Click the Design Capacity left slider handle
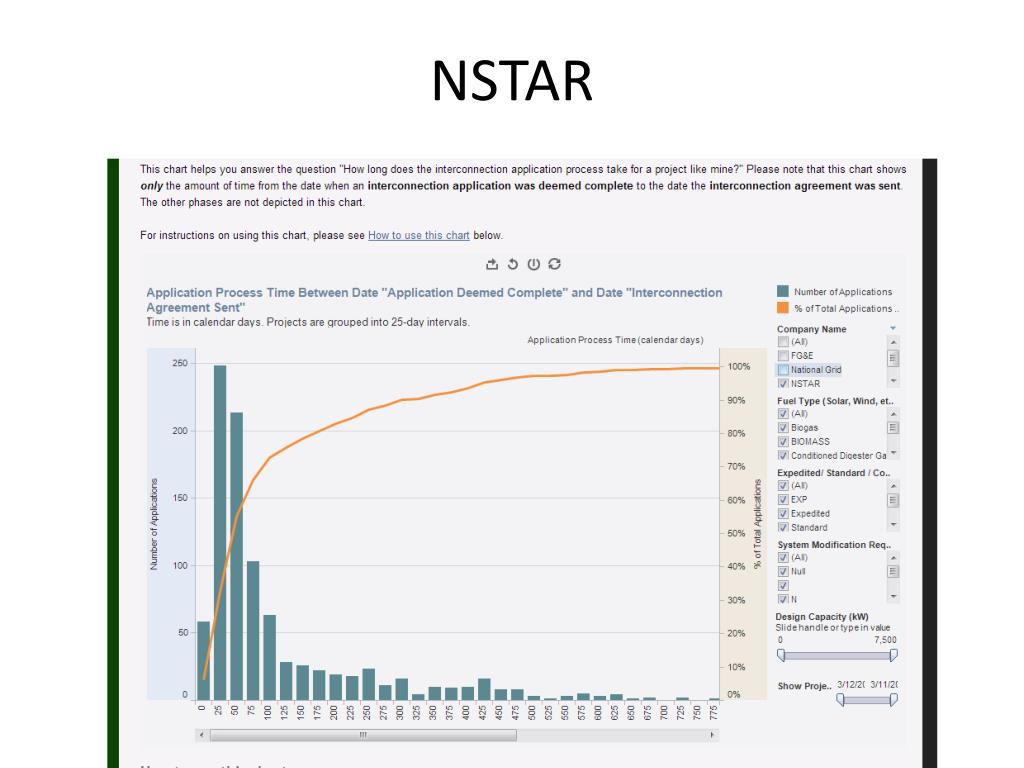The height and width of the screenshot is (768, 1024). click(x=781, y=655)
